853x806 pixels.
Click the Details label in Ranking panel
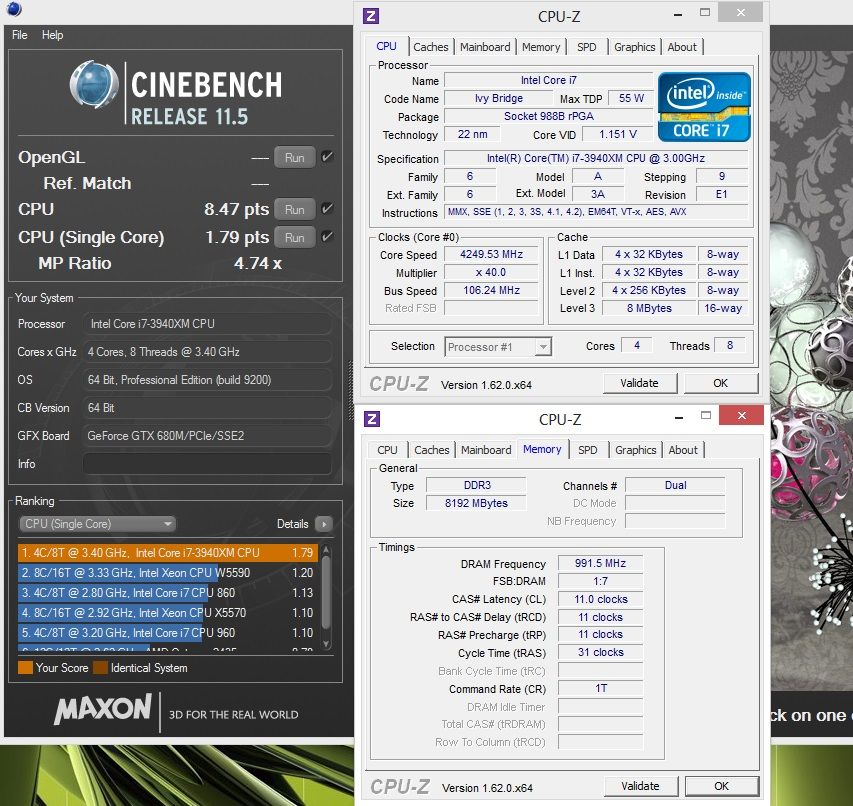point(293,524)
